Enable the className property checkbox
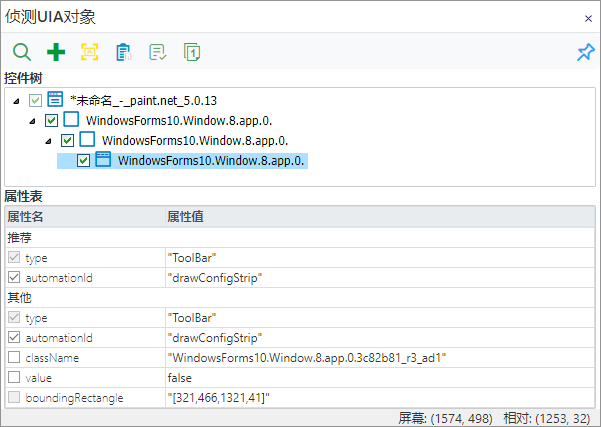 [x=14, y=357]
